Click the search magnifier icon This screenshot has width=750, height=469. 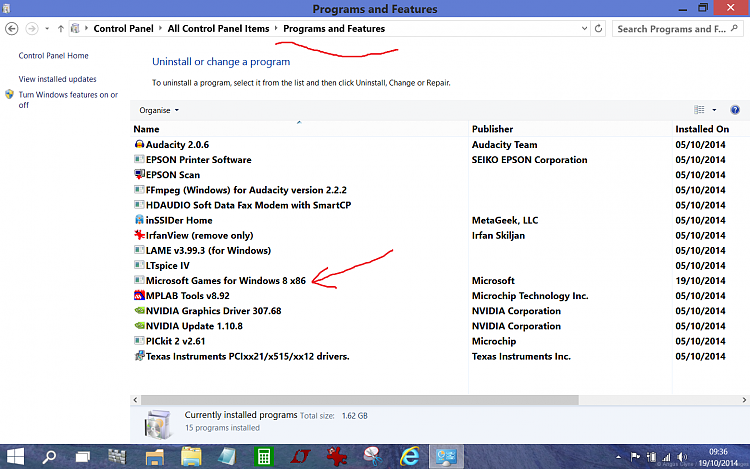(x=735, y=29)
